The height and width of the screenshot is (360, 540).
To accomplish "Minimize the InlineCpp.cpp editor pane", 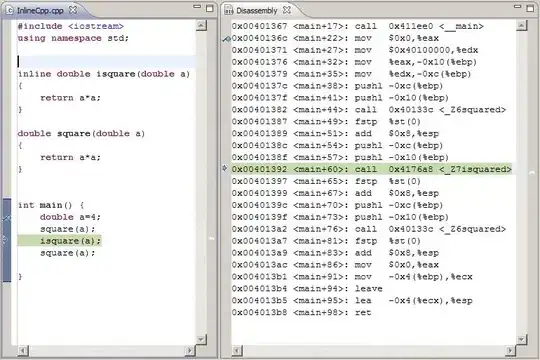I will coord(197,7).
